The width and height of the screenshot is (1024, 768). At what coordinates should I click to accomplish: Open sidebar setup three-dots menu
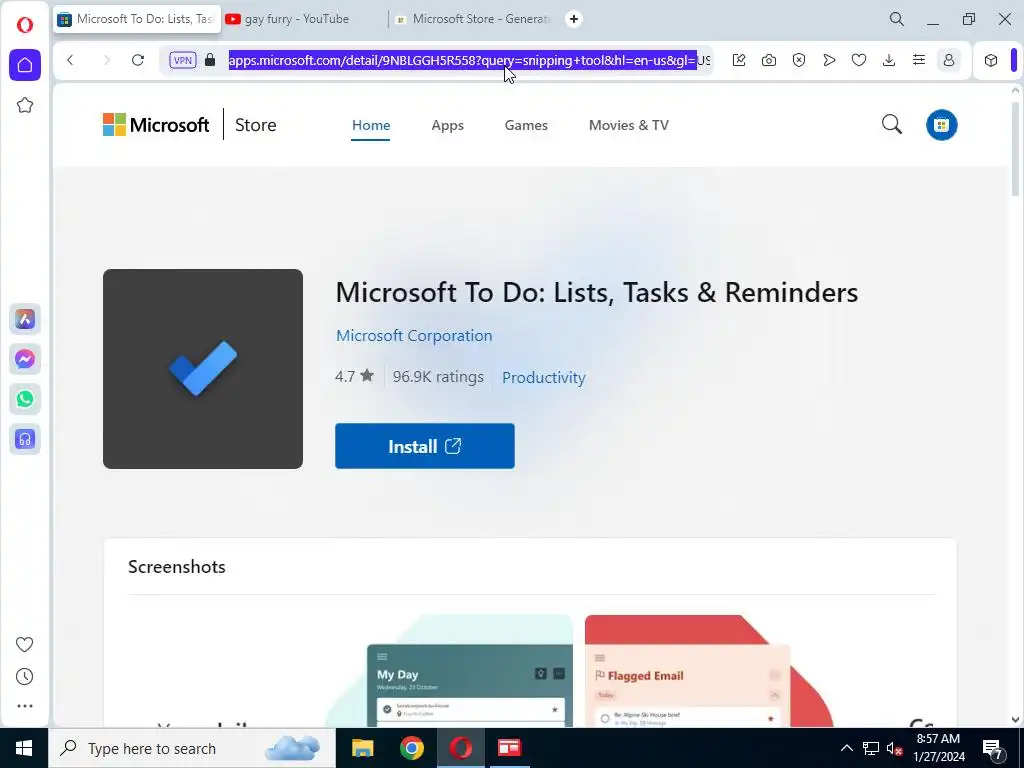25,706
